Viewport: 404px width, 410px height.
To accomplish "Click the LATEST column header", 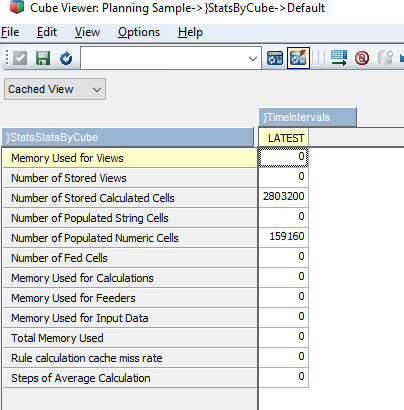I will point(284,138).
